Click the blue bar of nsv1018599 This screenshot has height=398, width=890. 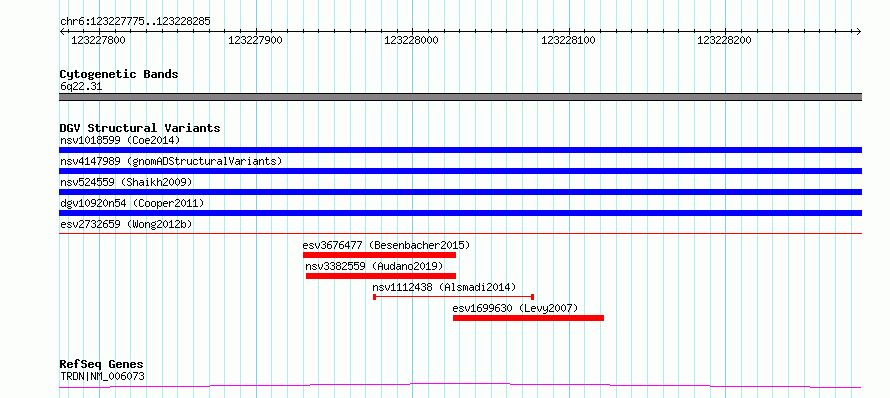460,150
